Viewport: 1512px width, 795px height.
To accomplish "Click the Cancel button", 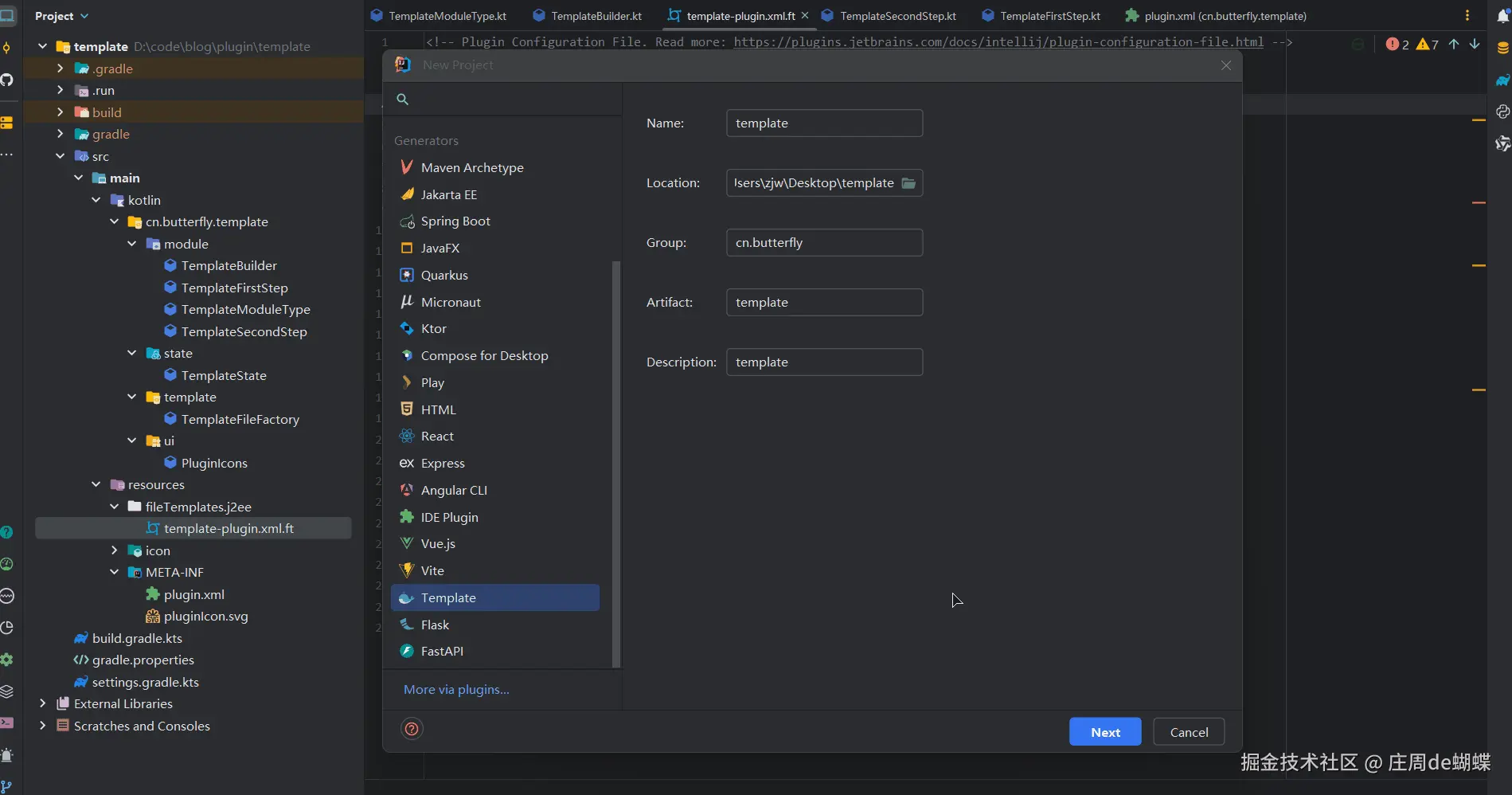I will [x=1189, y=732].
